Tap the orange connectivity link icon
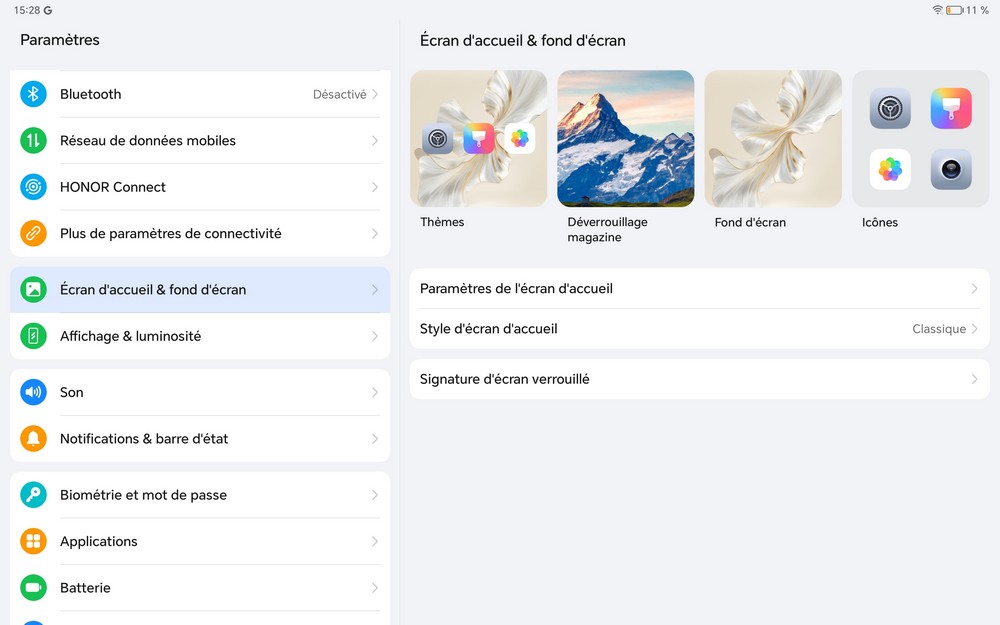This screenshot has height=625, width=1000. (33, 234)
